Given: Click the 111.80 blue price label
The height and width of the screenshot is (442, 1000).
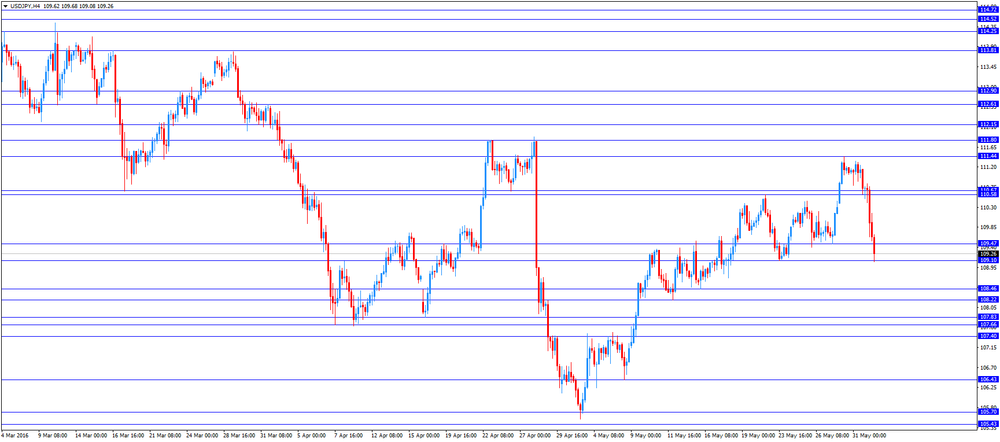Looking at the screenshot, I should (988, 140).
